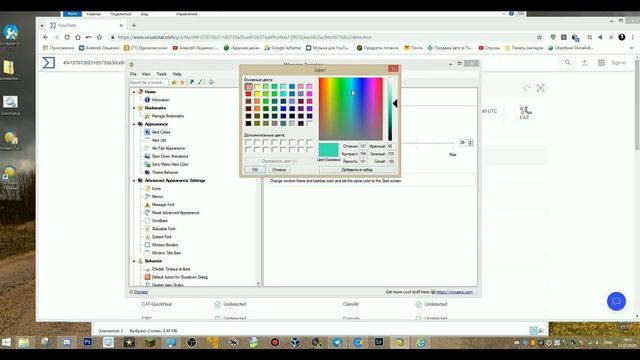Image resolution: width=640 pixels, height=360 pixels.
Task: Click the Оттенок hue value field
Action: tap(363, 146)
